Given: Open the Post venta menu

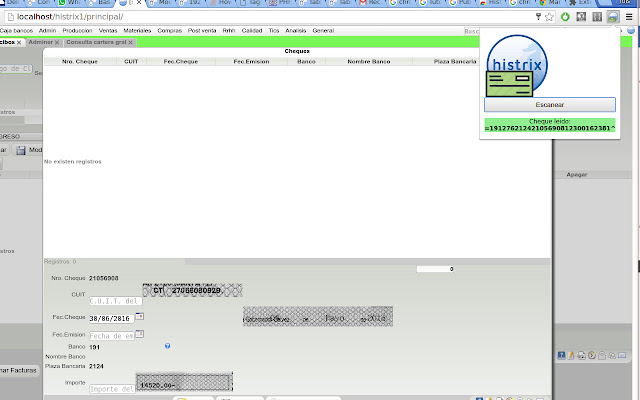Looking at the screenshot, I should coord(202,31).
